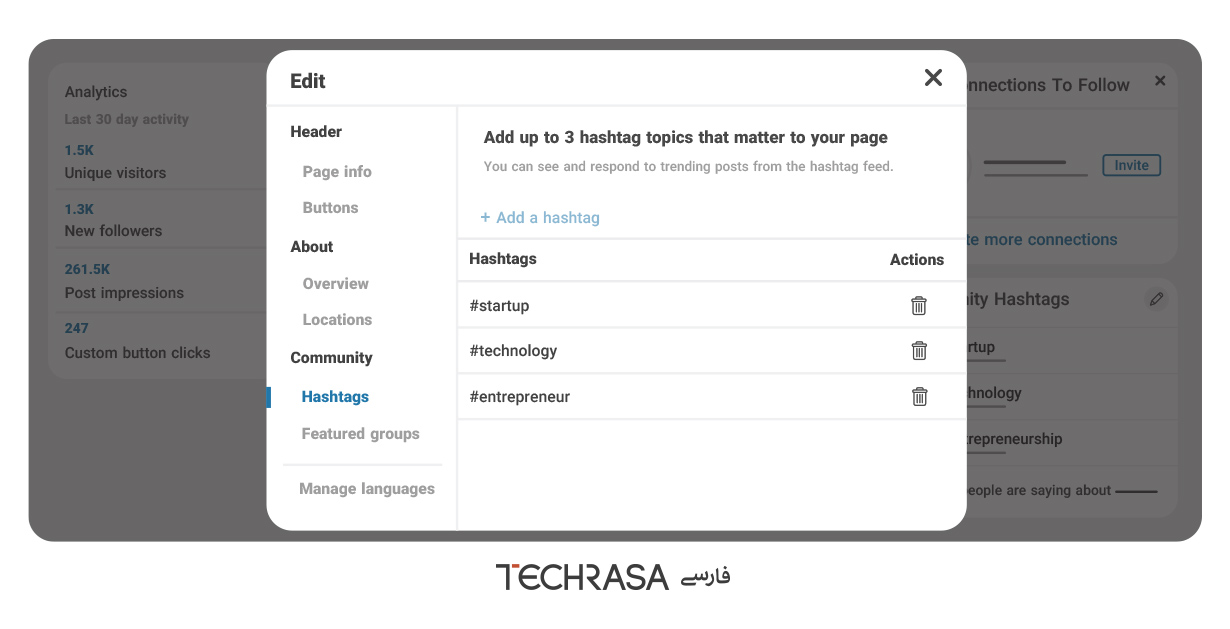Edit the community hashtags with the pencil icon
The image size is (1230, 629).
[1156, 299]
